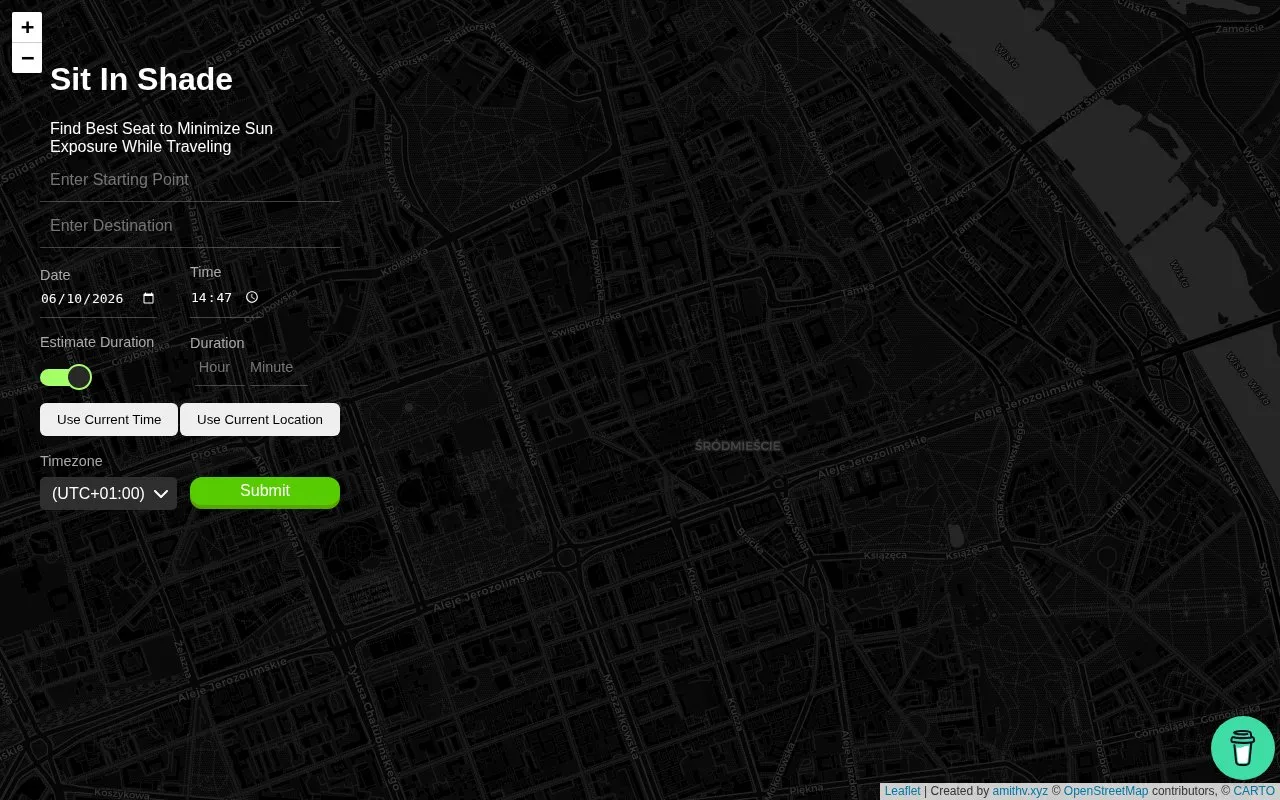Click the time value 14:47
Screen dimensions: 1280x800
pos(212,297)
